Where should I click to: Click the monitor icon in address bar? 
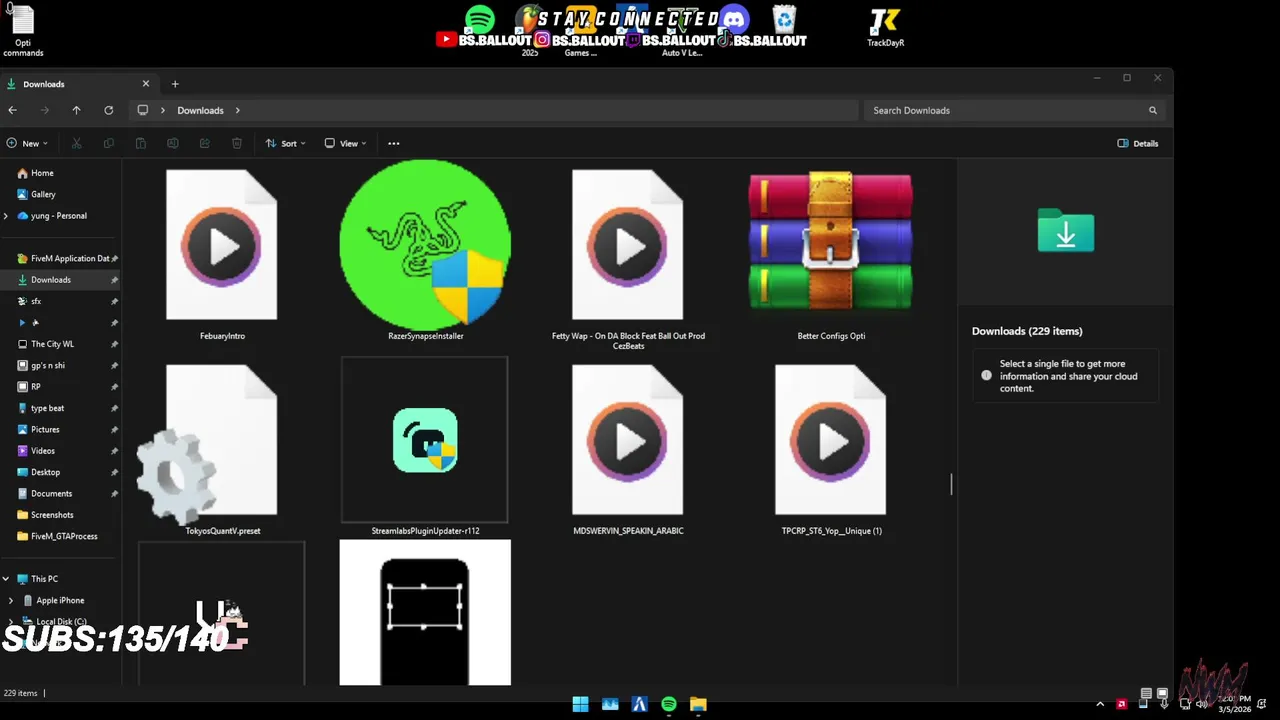(143, 110)
